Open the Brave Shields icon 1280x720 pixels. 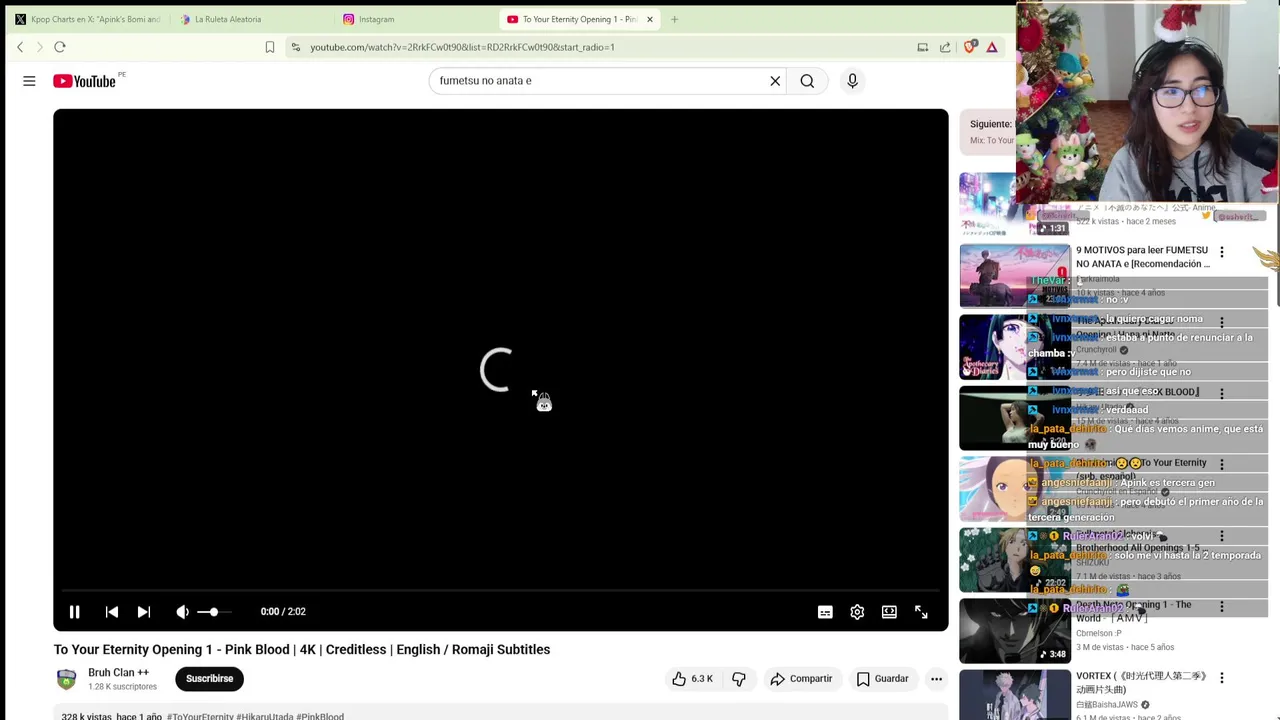pos(969,47)
